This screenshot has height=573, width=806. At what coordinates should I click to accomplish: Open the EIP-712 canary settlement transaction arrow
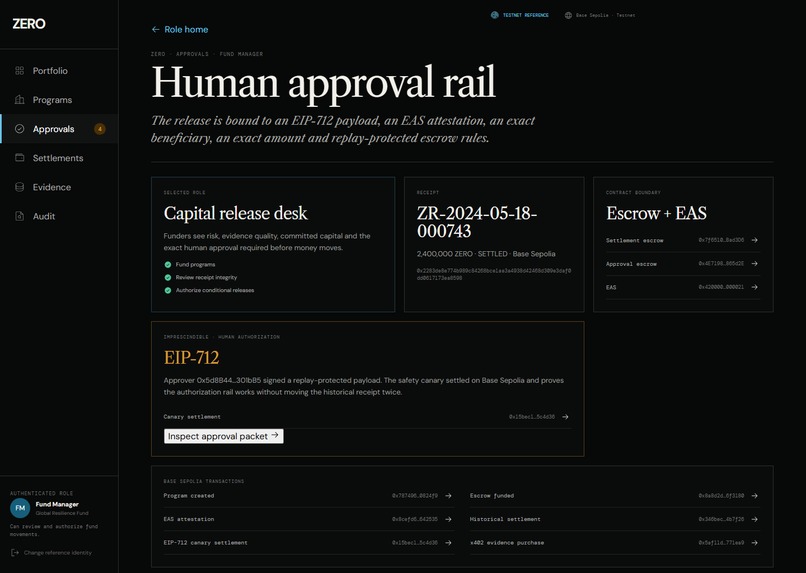click(448, 543)
